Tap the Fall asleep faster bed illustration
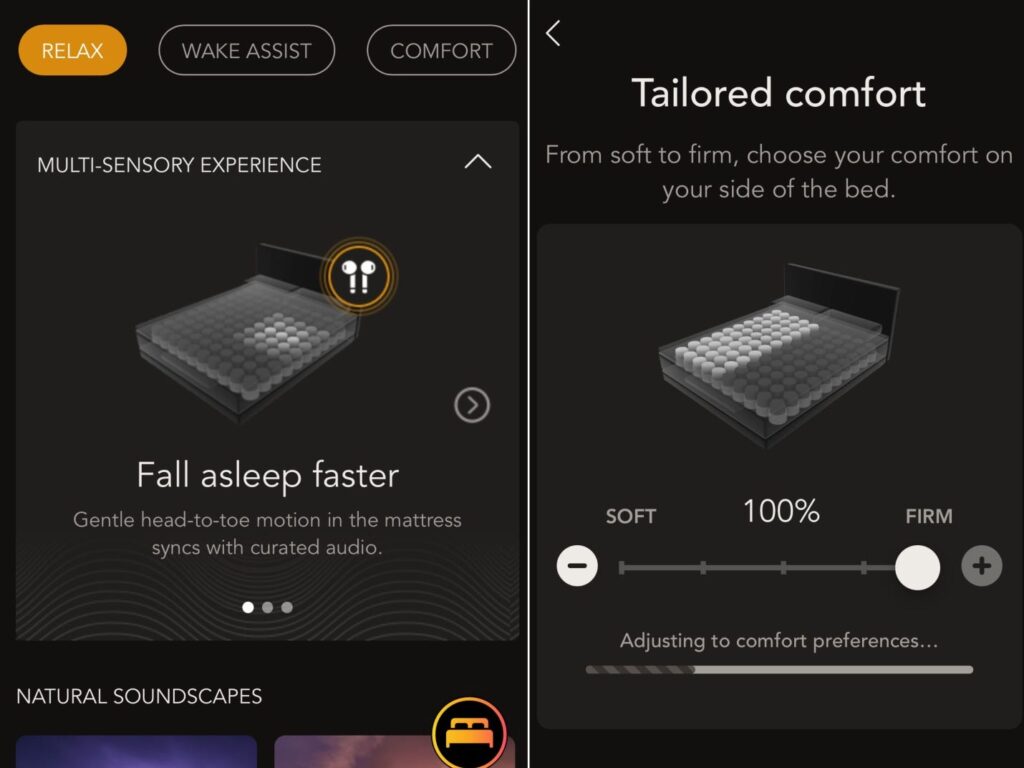Image resolution: width=1024 pixels, height=768 pixels. 248,333
